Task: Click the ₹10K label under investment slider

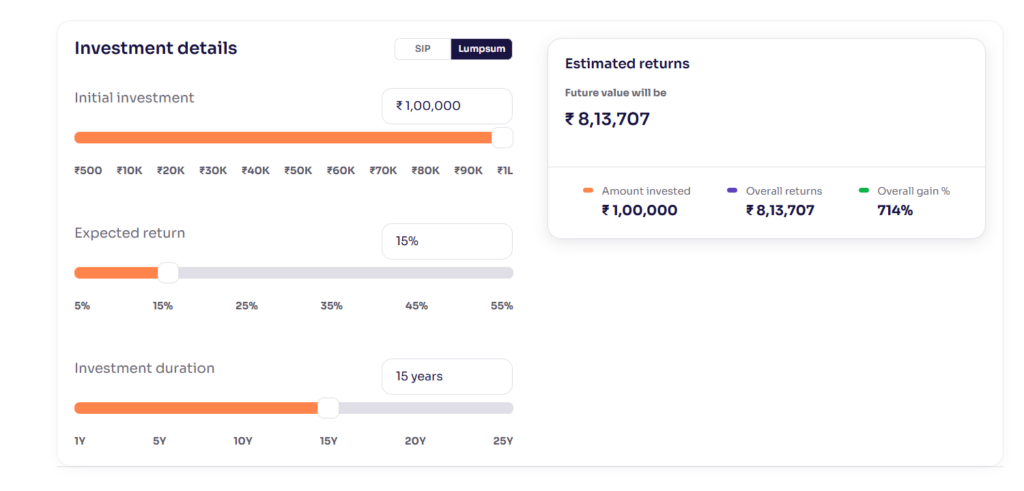Action: pos(129,171)
